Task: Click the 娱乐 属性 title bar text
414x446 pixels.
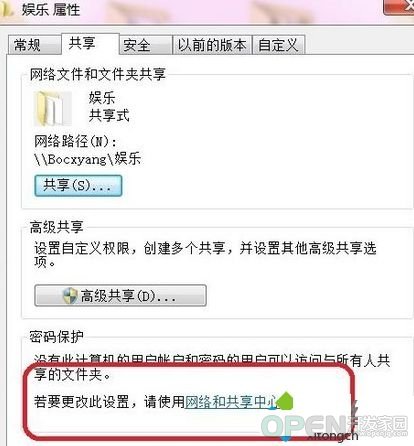Action: coord(51,9)
